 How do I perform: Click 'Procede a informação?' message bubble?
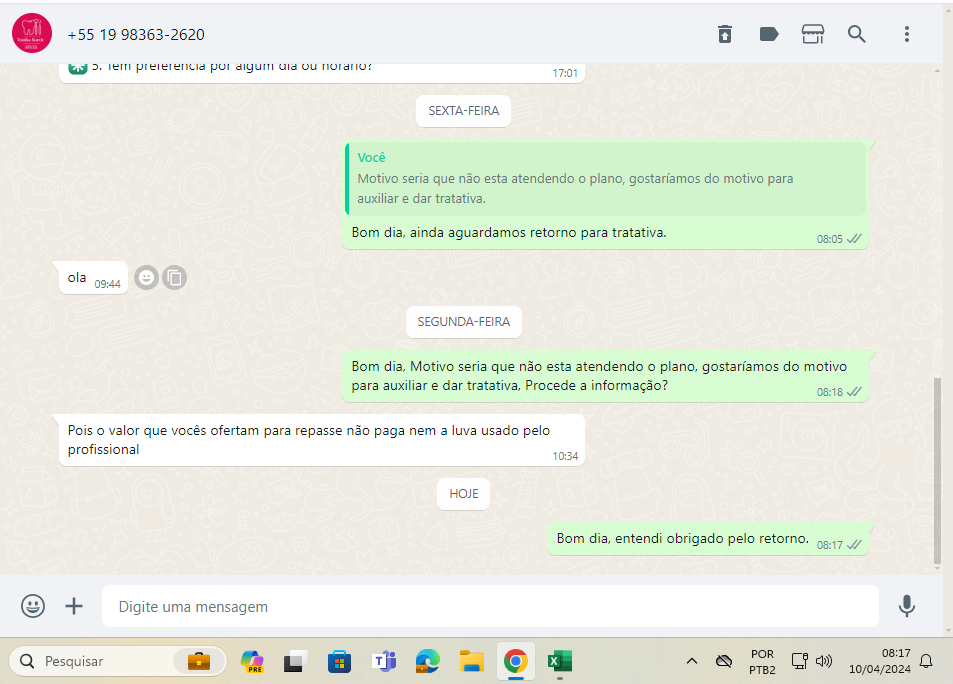click(605, 376)
